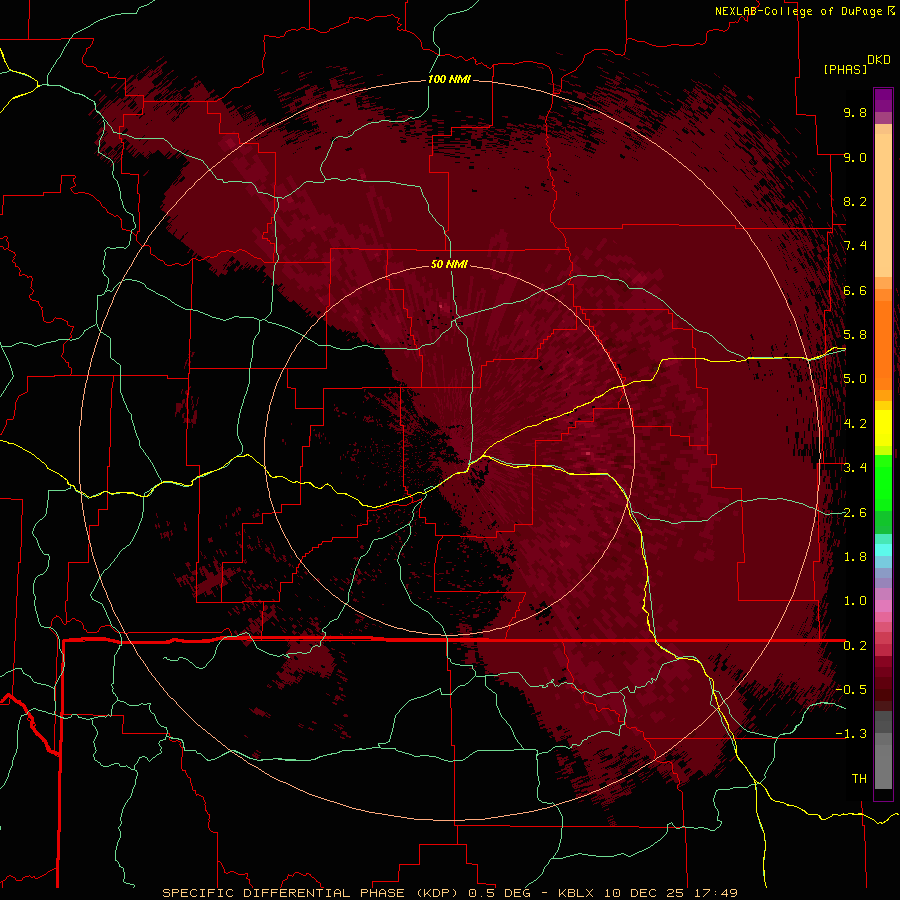Click the 100 NMI range ring label
This screenshot has width=900, height=900.
pos(449,79)
